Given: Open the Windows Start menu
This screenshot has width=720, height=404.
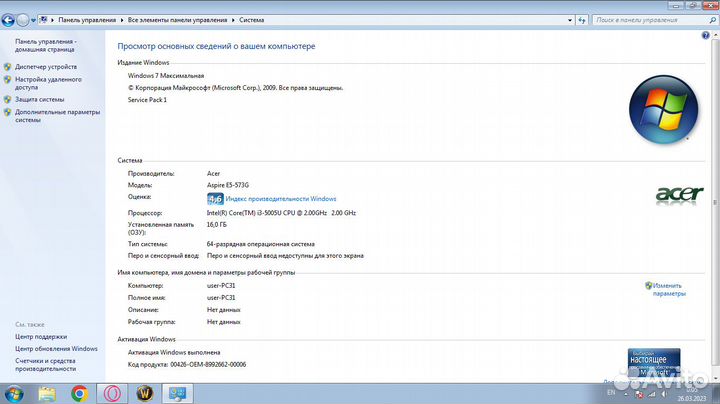Looking at the screenshot, I should click(13, 394).
